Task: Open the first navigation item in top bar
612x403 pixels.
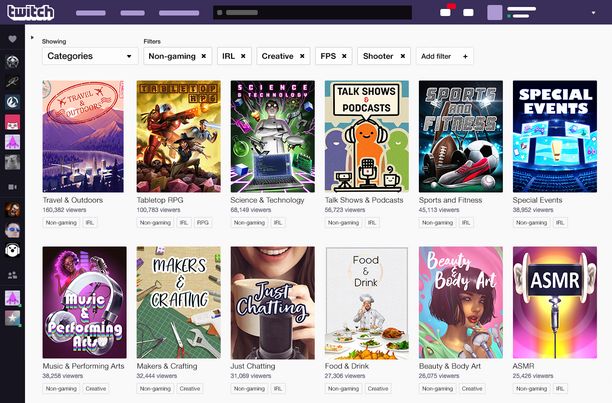Action: point(91,13)
